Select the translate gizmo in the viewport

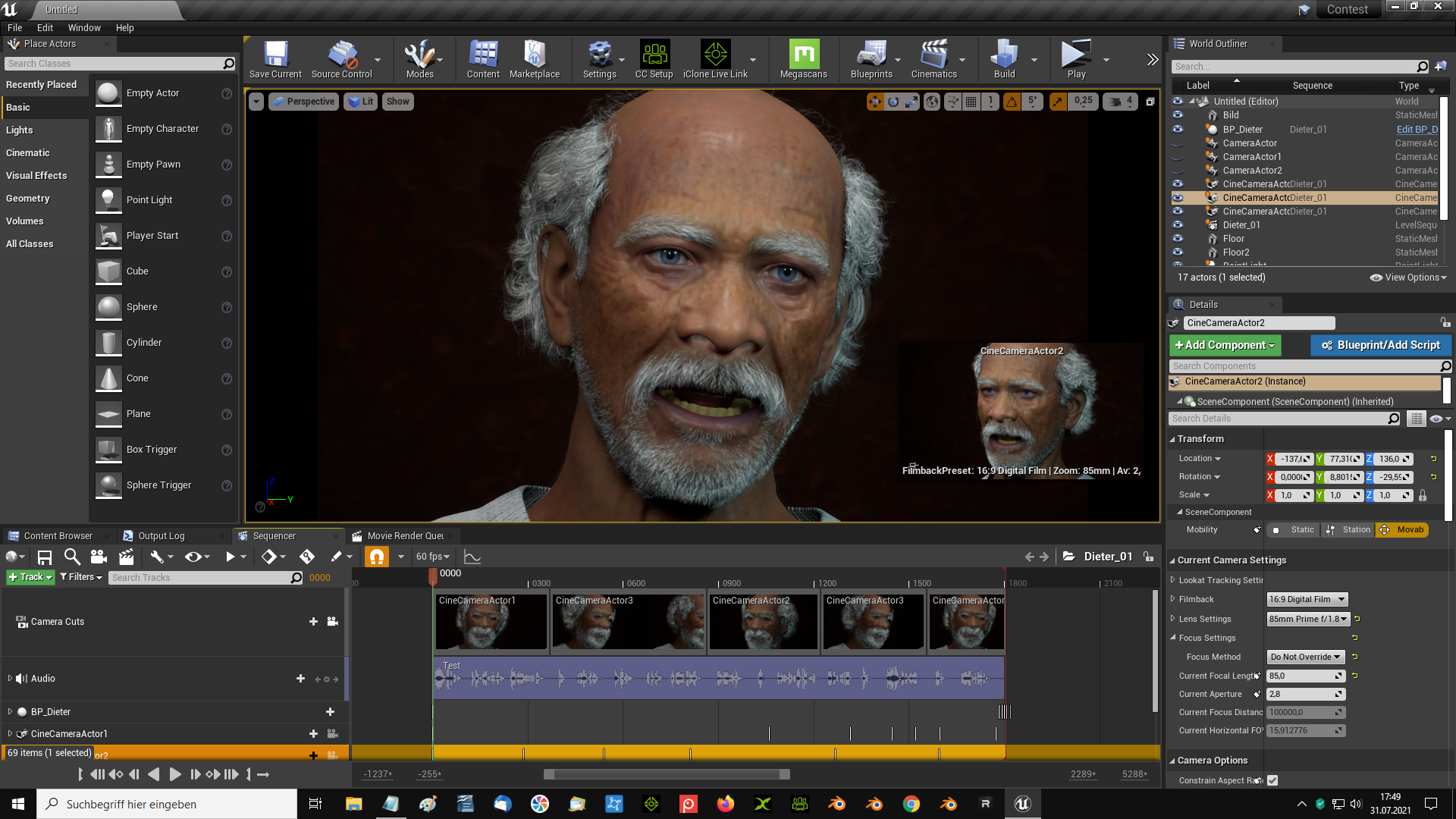point(875,101)
